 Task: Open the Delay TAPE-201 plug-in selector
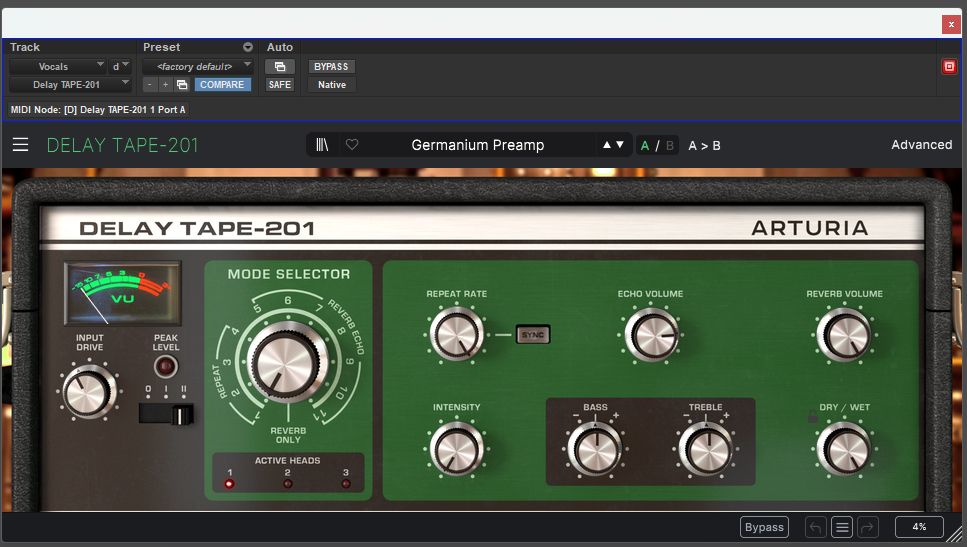[70, 84]
